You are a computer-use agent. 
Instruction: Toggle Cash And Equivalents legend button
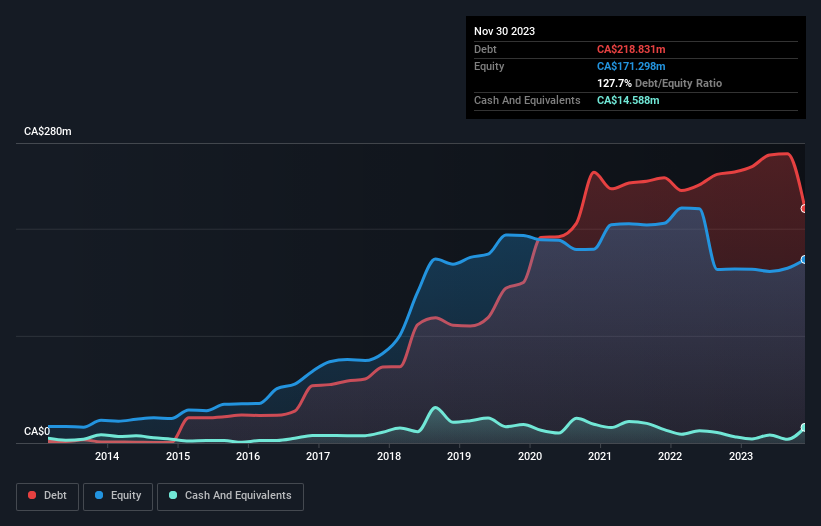click(x=230, y=496)
